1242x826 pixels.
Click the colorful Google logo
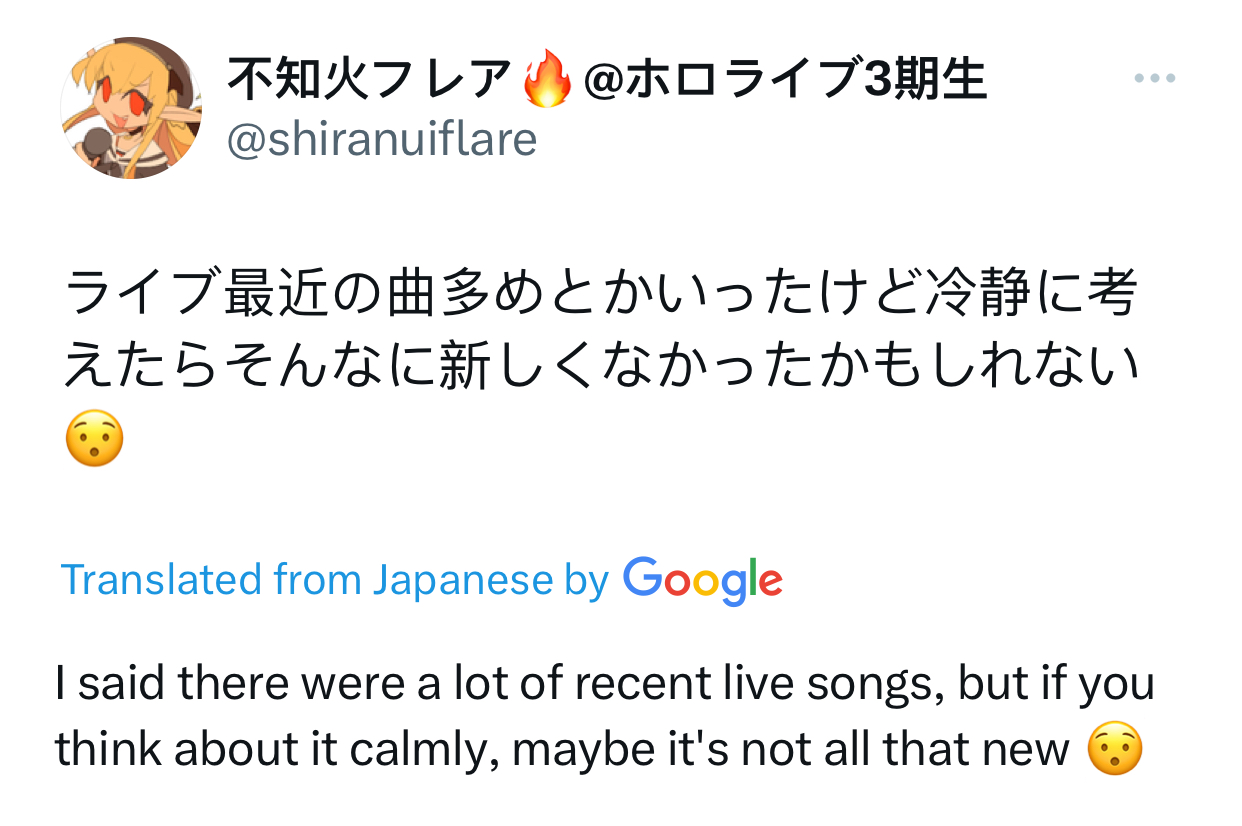click(702, 581)
